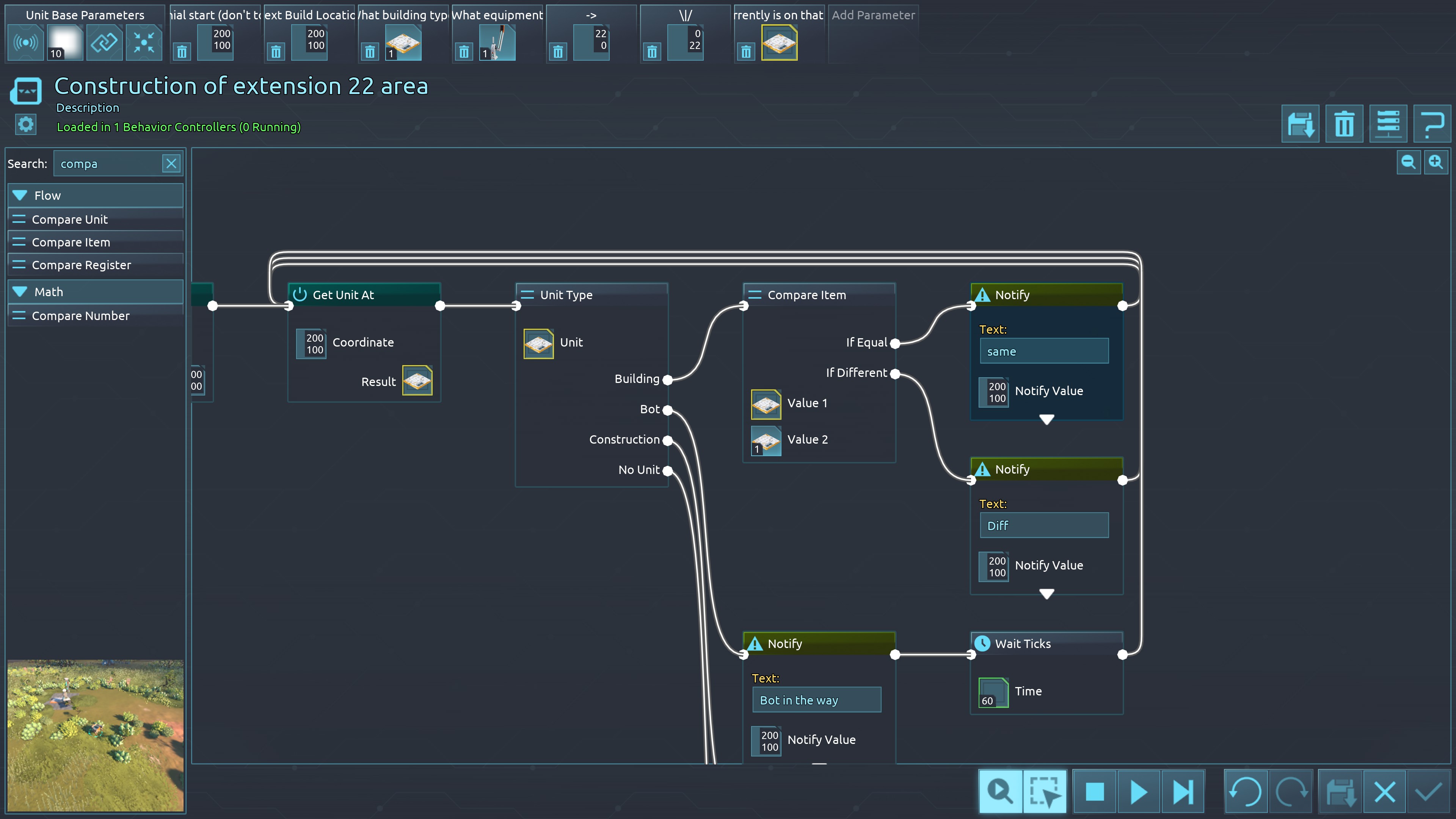
Task: Click the stop debugging square button
Action: tap(1095, 791)
